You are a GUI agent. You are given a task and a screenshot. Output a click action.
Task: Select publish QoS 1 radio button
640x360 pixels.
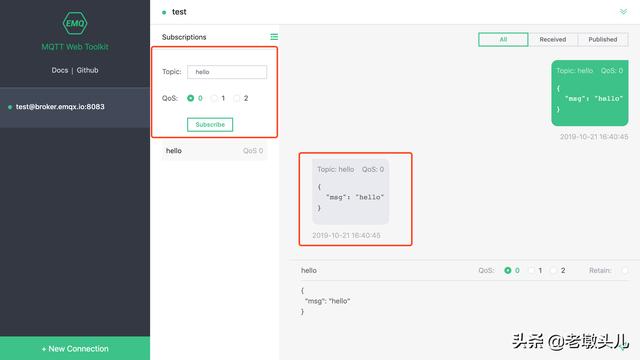[531, 270]
